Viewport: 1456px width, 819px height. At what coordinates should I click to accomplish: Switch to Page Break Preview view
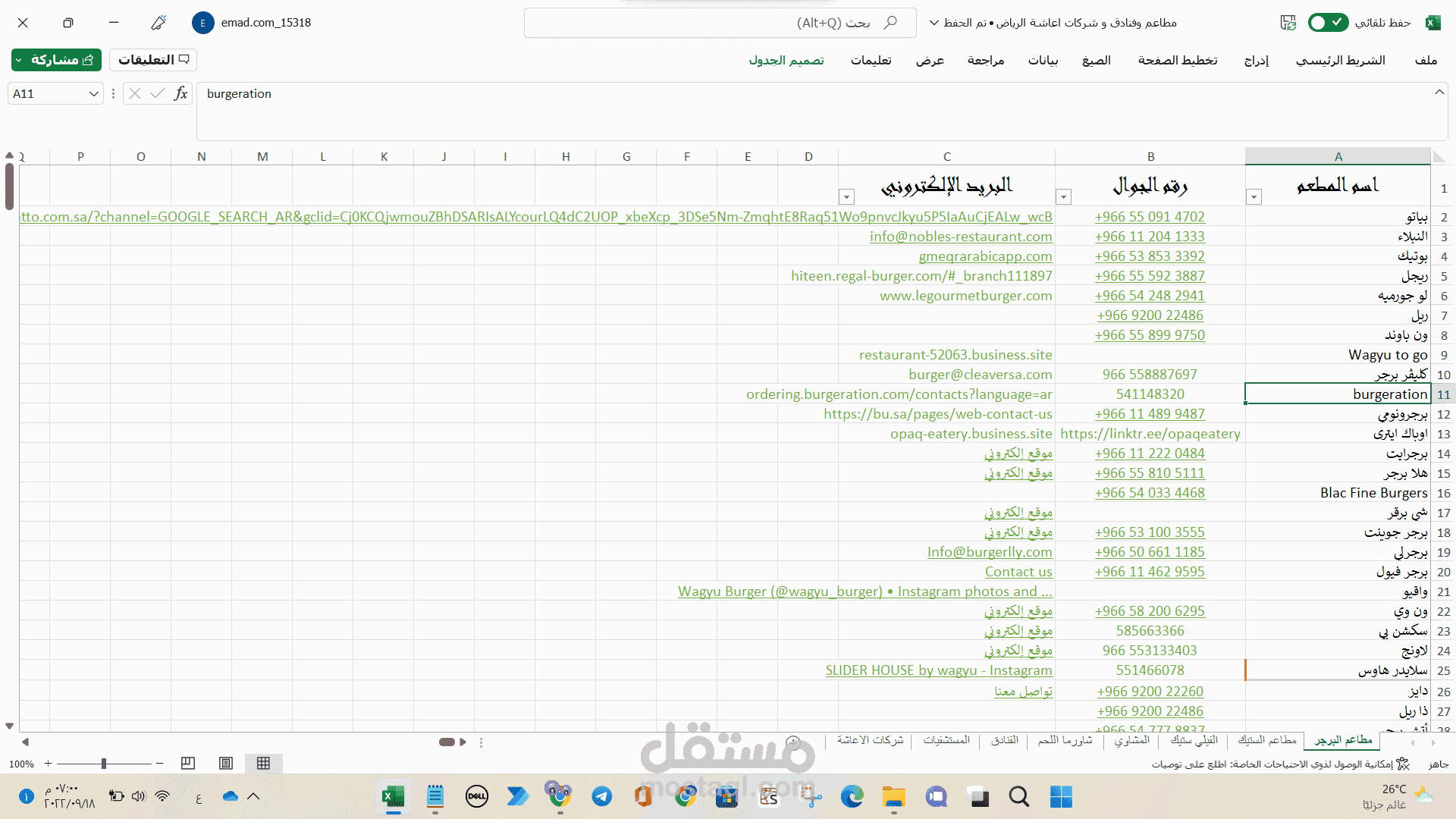pyautogui.click(x=188, y=763)
